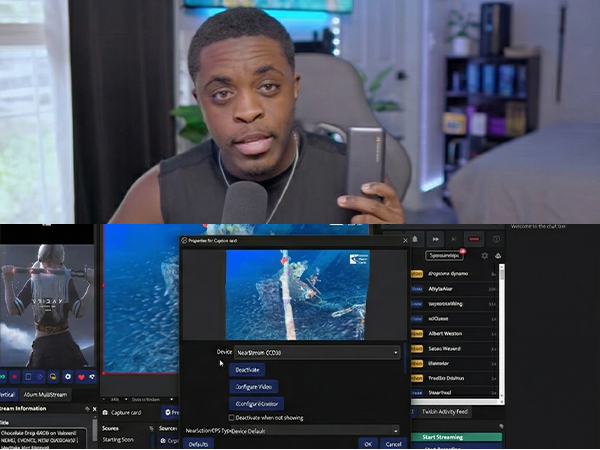600x450 pixels.
Task: Click the second activity feed entry with blue badge
Action: (454, 304)
